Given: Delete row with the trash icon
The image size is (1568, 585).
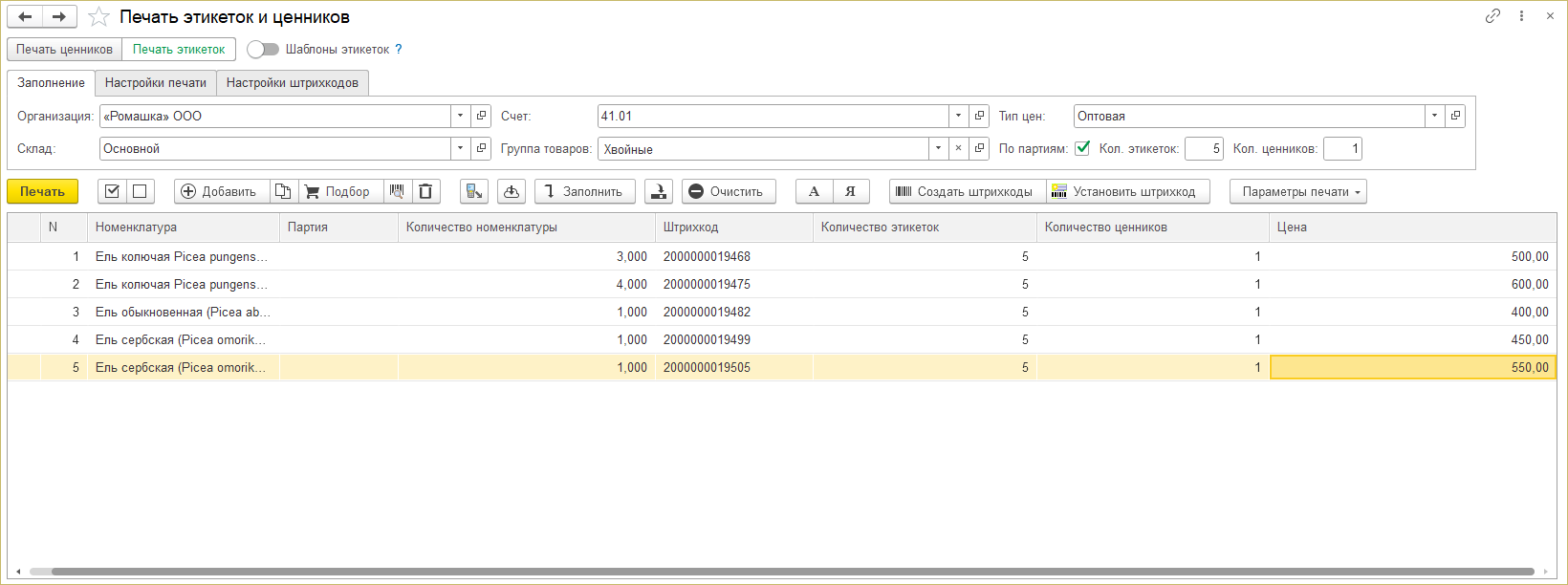Looking at the screenshot, I should (425, 191).
